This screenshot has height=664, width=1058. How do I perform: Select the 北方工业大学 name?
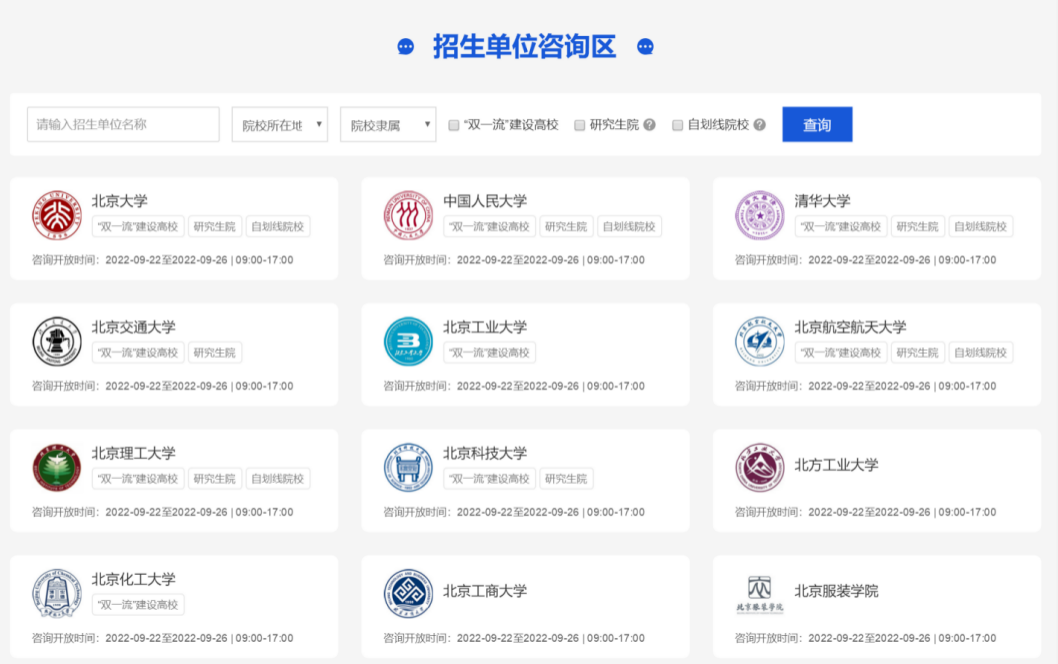[x=837, y=465]
